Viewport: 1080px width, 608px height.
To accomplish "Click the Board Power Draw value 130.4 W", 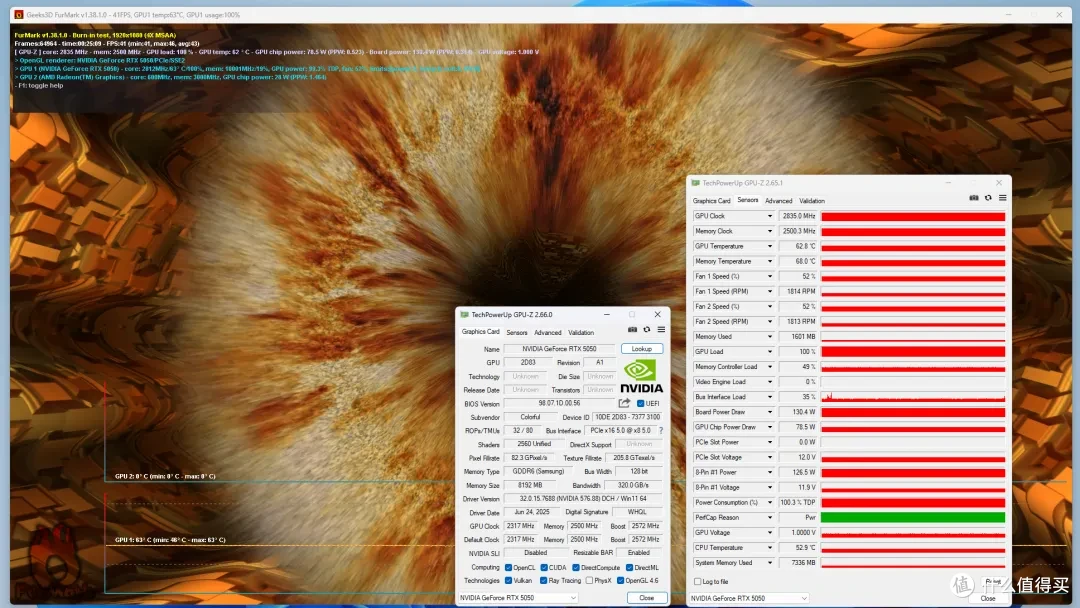I will click(x=798, y=412).
